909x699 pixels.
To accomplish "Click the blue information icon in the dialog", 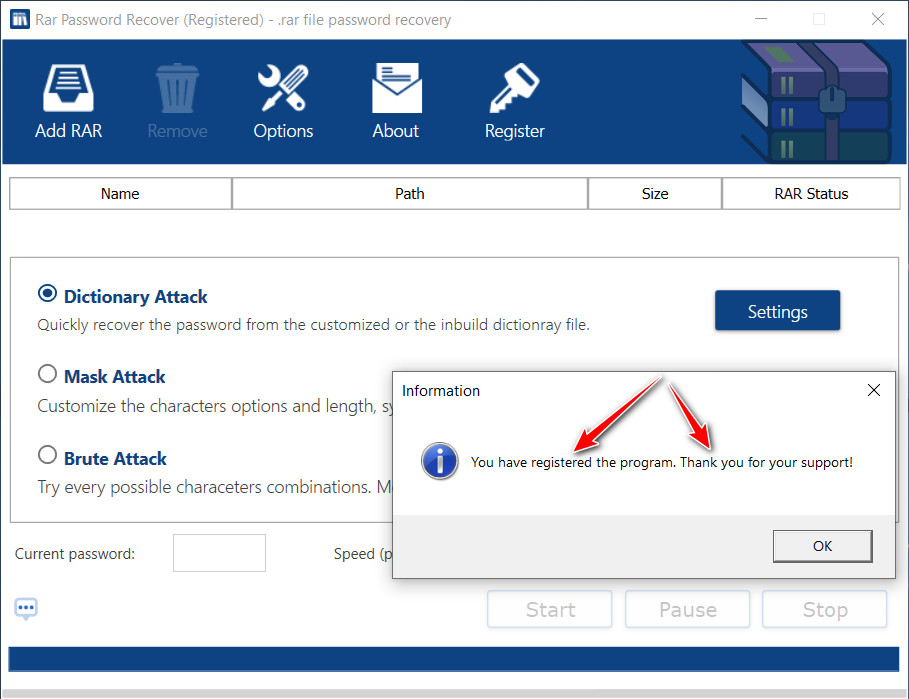I will pos(439,461).
